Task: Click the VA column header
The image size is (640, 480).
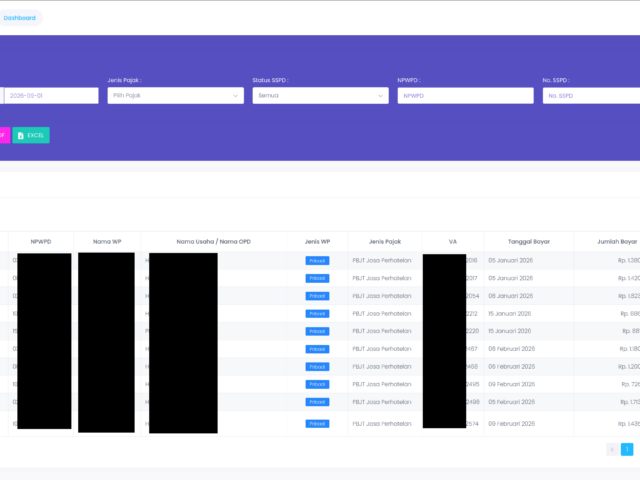Action: pyautogui.click(x=453, y=242)
